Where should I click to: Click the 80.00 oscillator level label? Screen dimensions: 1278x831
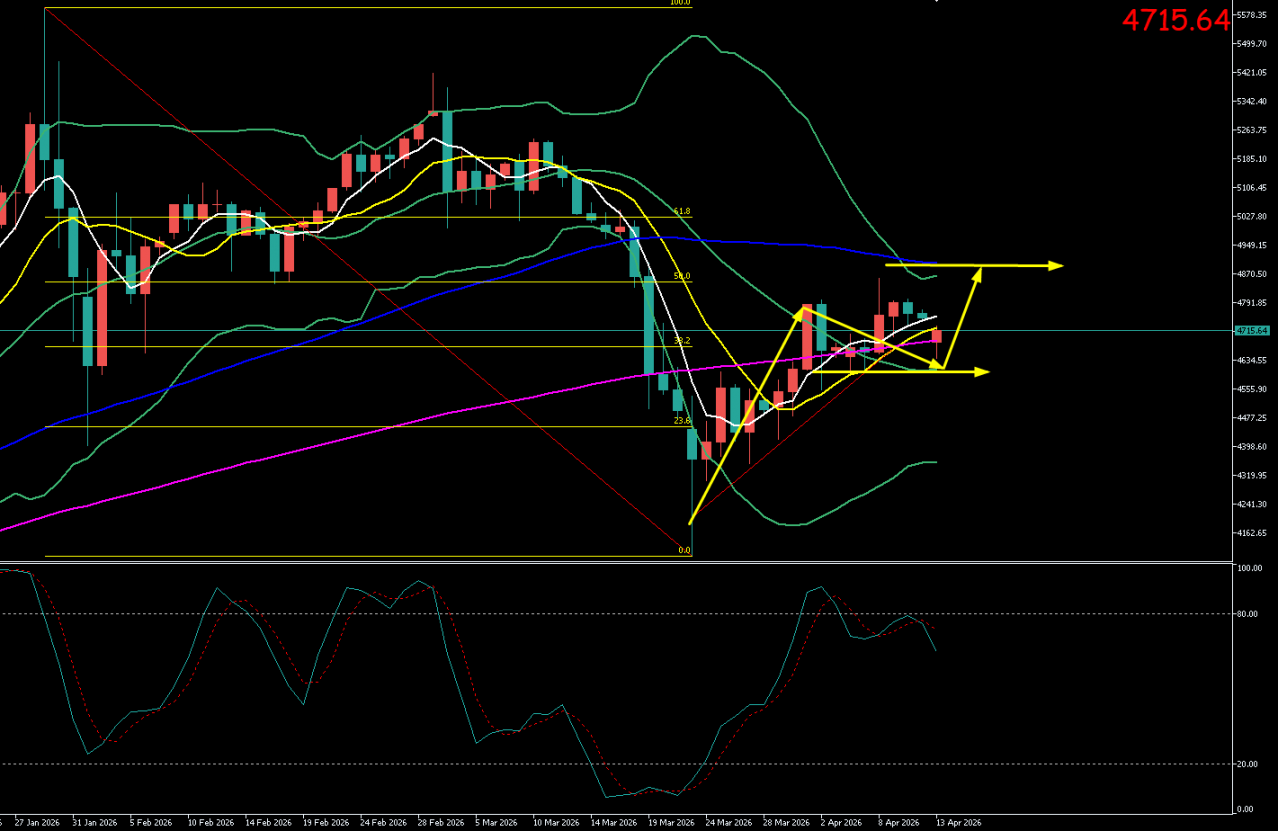click(1246, 614)
